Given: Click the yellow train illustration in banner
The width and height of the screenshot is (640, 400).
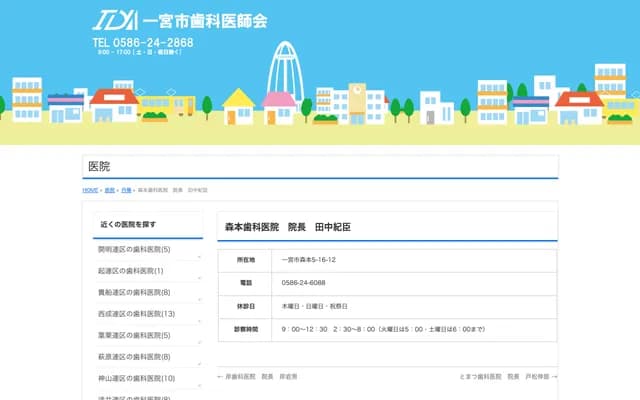Looking at the screenshot, I should (x=166, y=105).
